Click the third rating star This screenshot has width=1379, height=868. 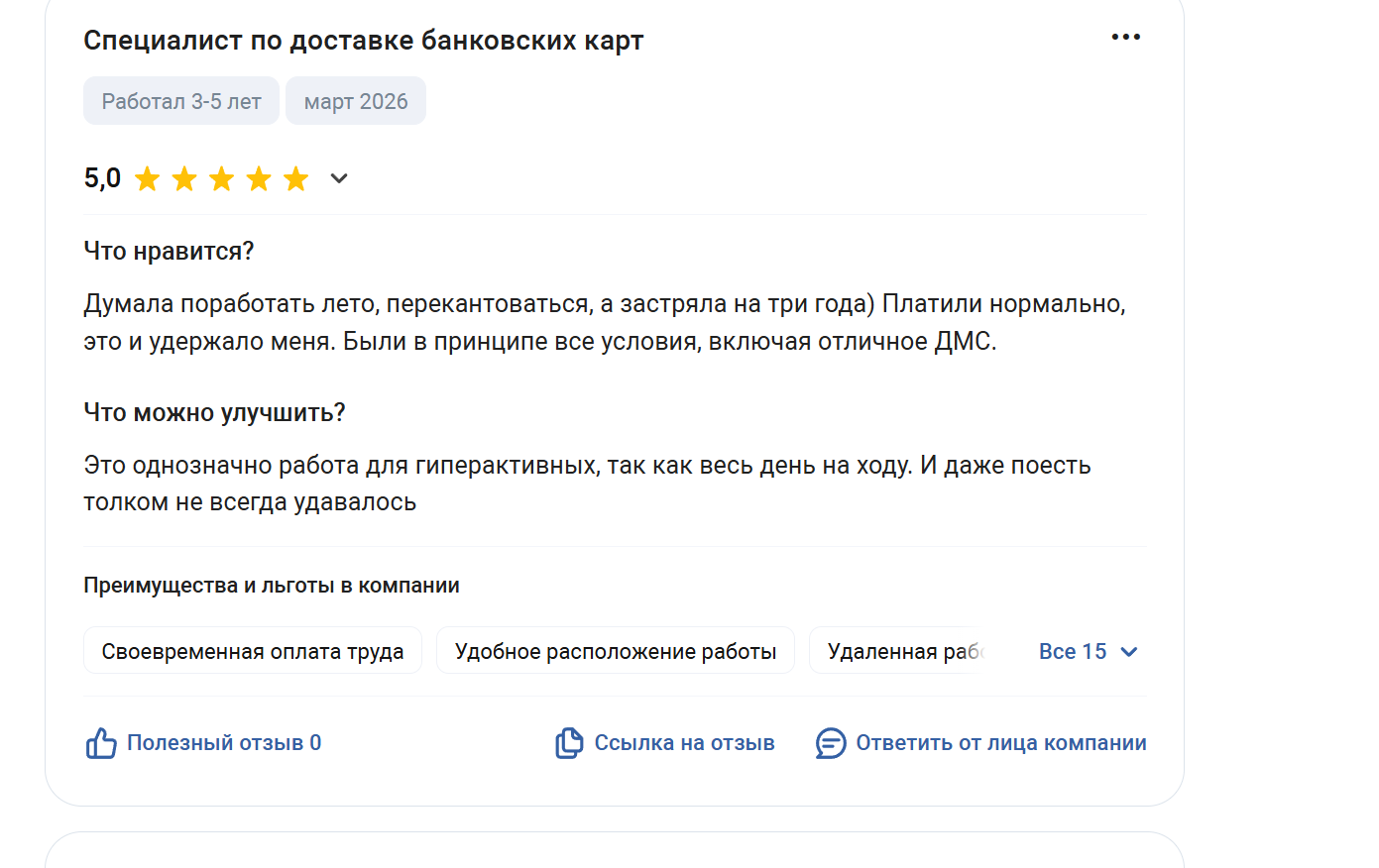pos(222,179)
